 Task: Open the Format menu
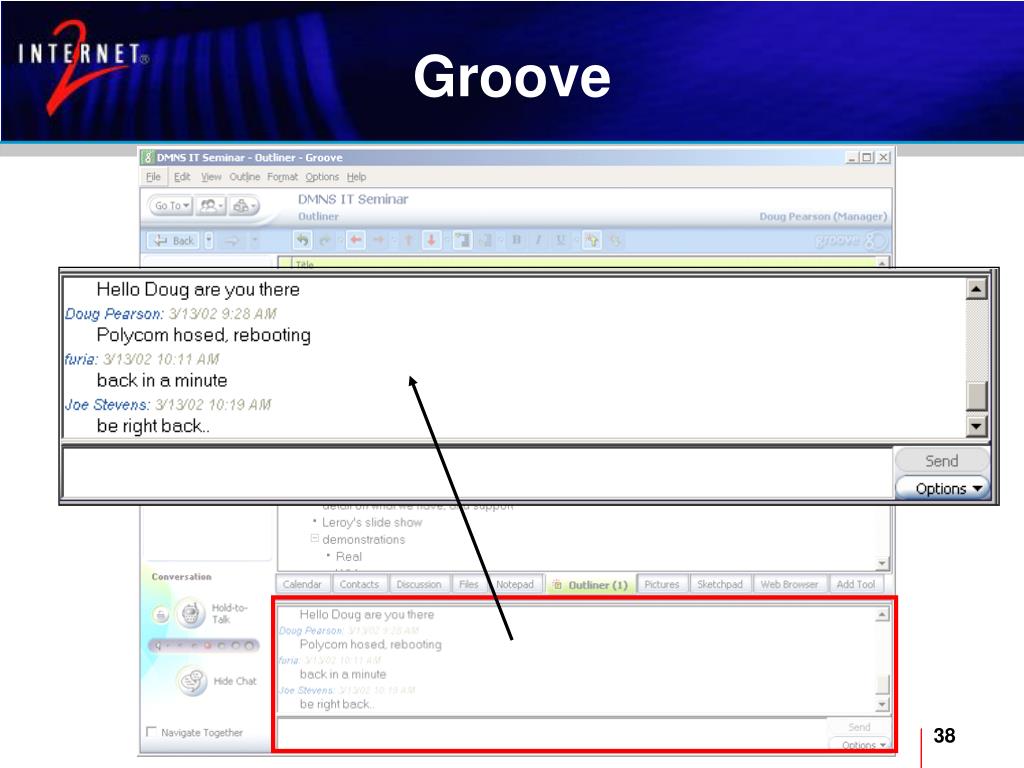click(282, 177)
